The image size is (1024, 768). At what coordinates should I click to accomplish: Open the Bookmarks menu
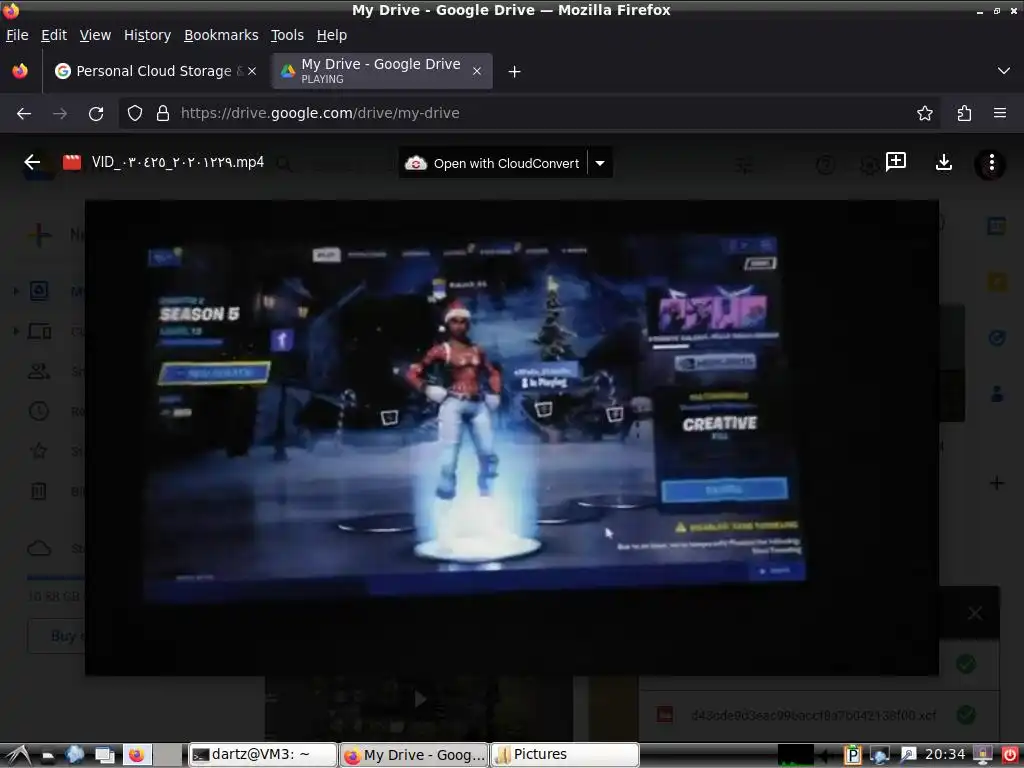point(221,35)
